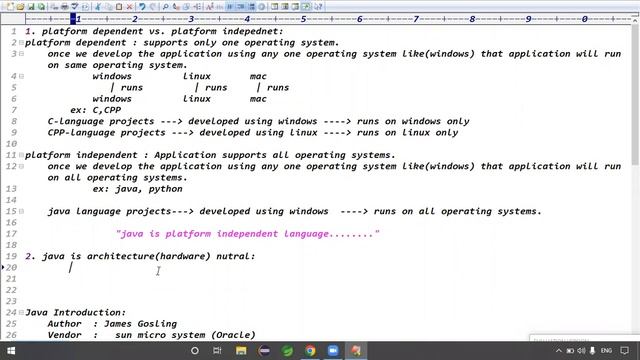Click the line "ex: java, python"
Viewport: 640px width, 360px height.
pyautogui.click(x=138, y=189)
